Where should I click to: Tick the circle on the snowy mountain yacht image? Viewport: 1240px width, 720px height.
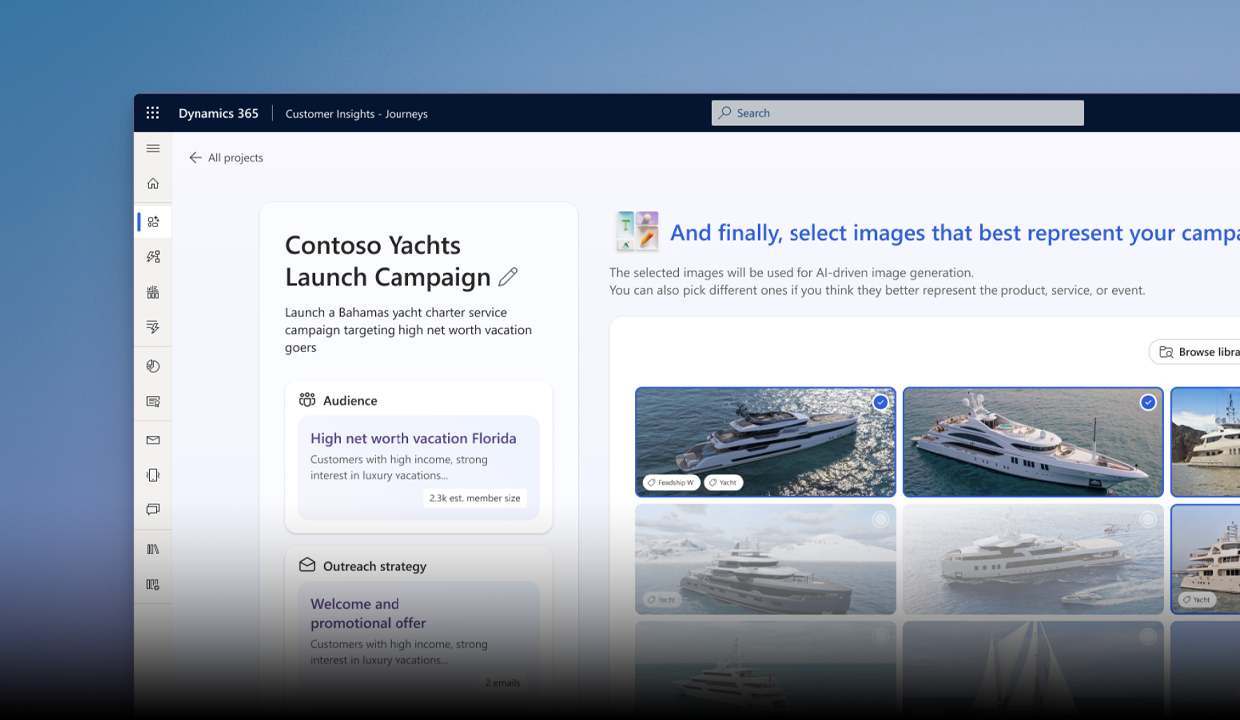click(x=880, y=519)
